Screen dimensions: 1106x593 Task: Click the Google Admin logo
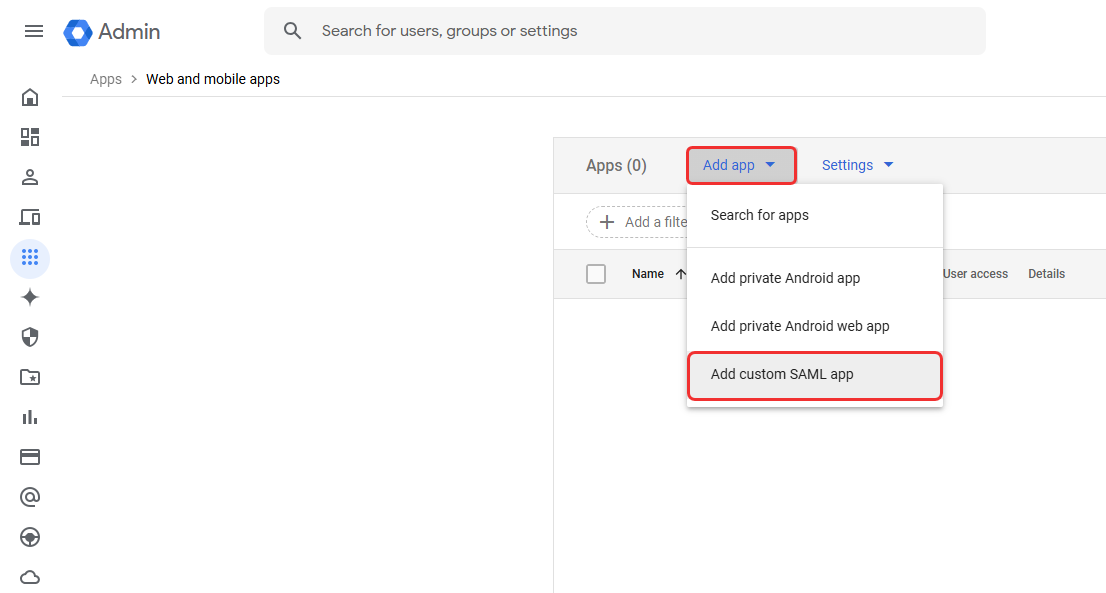(x=112, y=32)
